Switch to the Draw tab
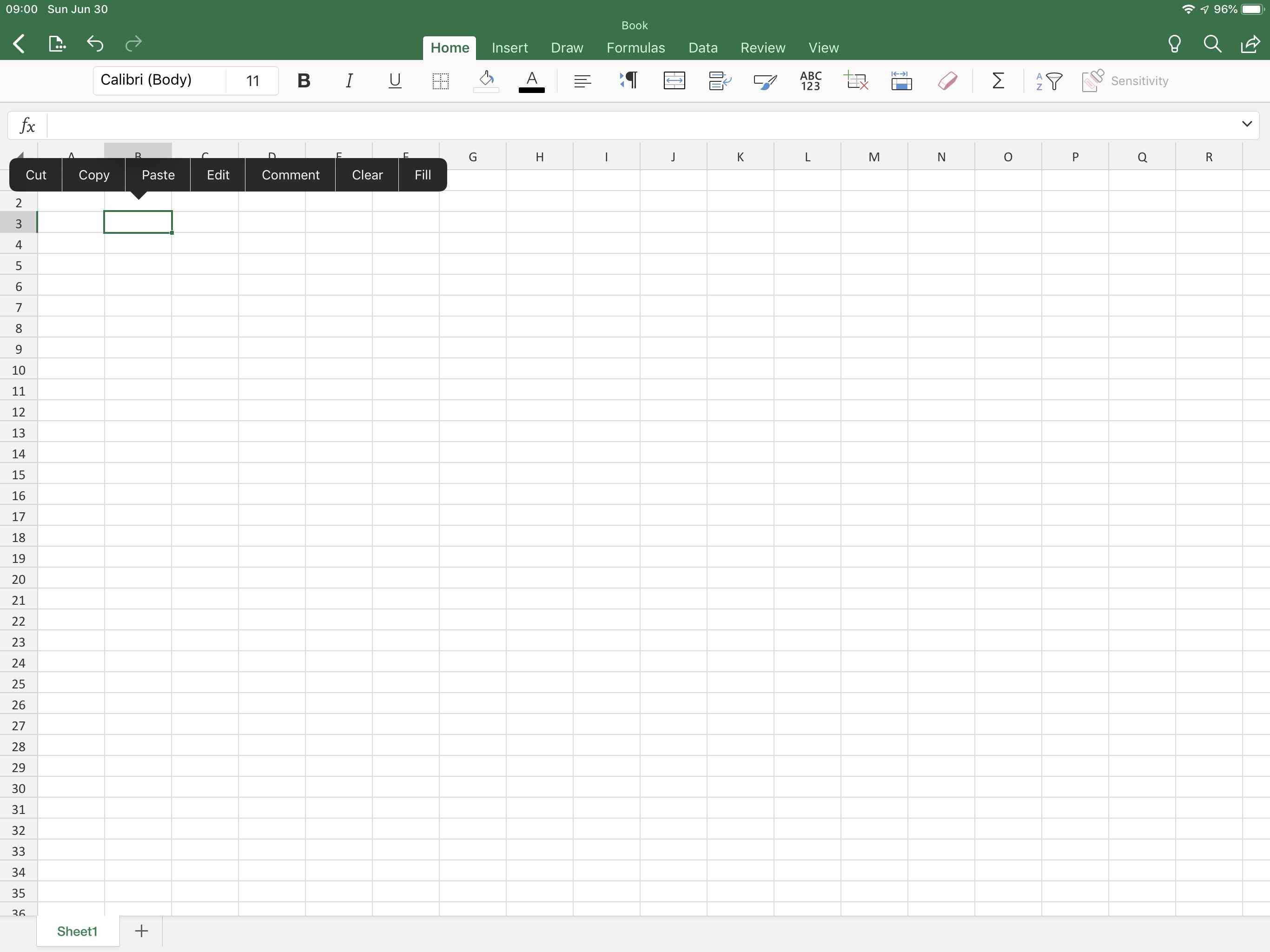The image size is (1270, 952). 567,48
